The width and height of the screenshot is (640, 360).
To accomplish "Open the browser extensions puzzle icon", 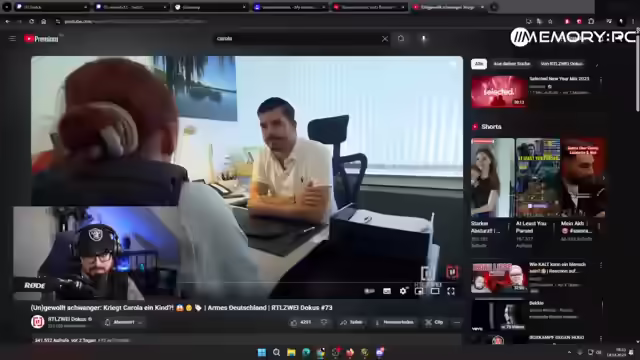I will 591,21.
